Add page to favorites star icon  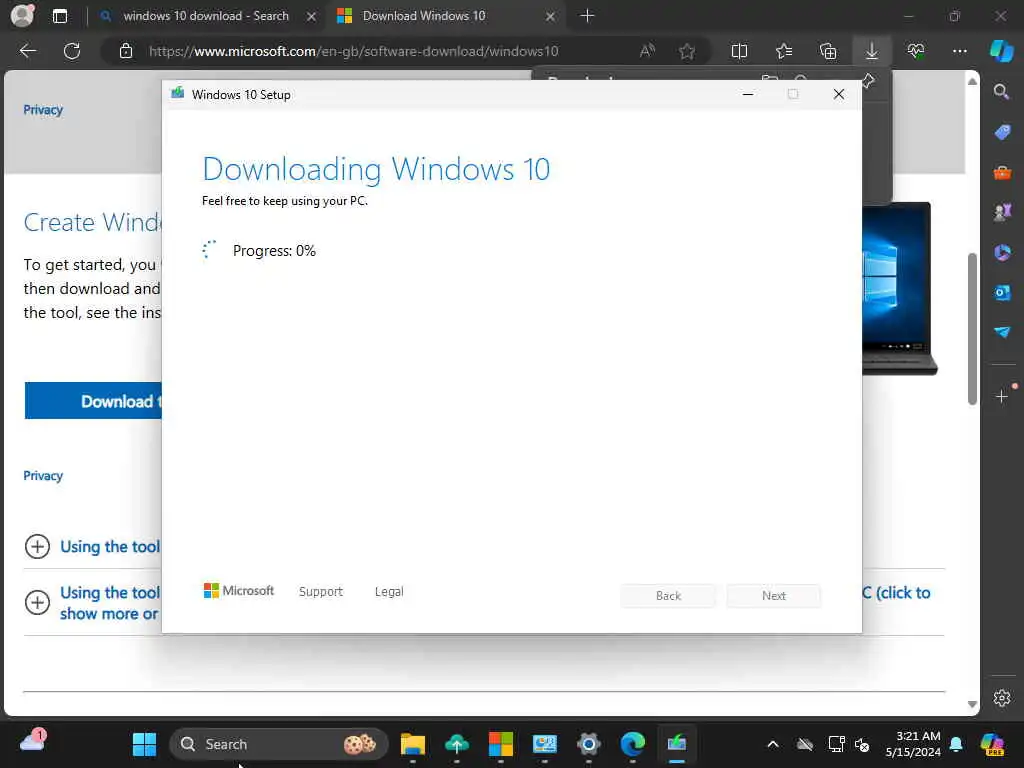click(687, 51)
